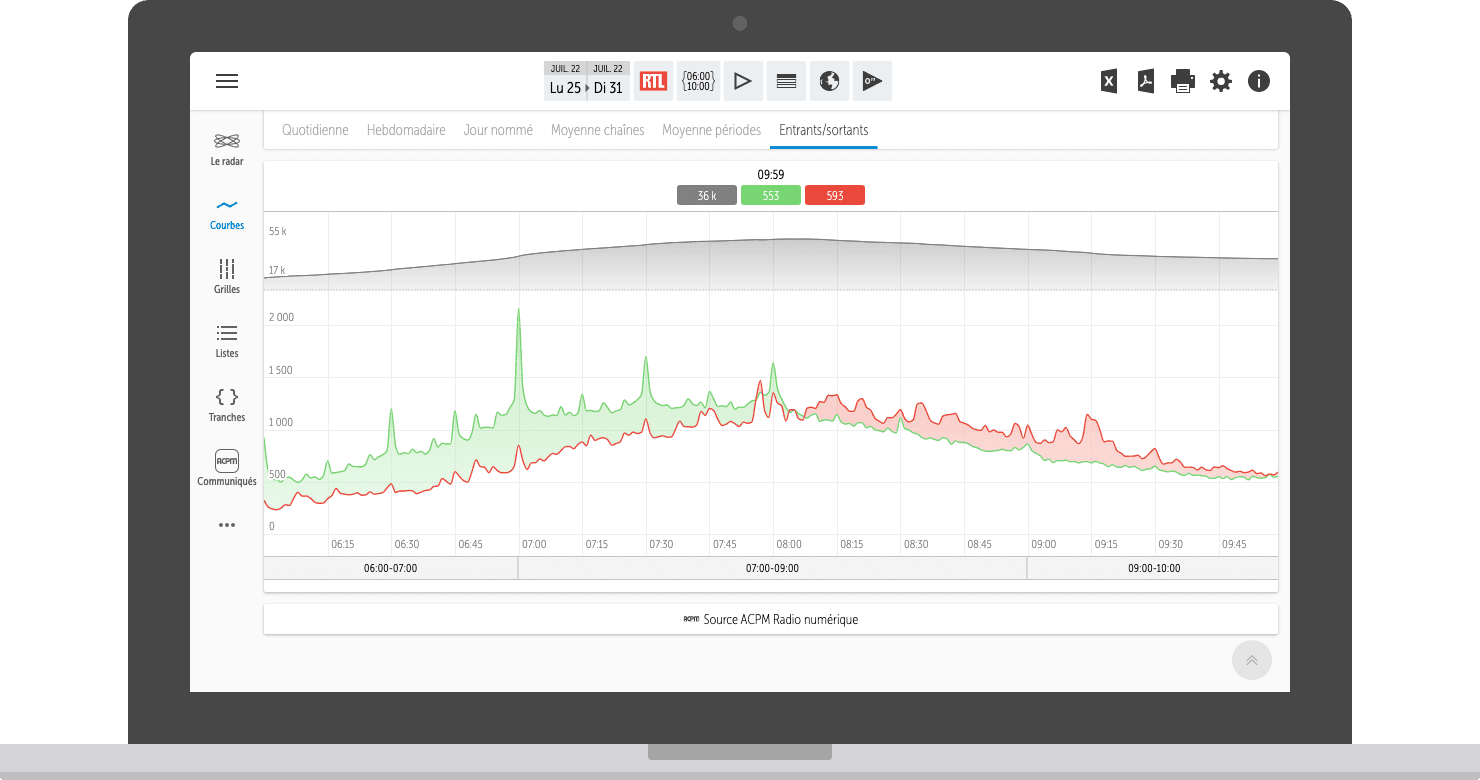This screenshot has height=780, width=1480.
Task: Click the play triangle outline button
Action: [743, 82]
